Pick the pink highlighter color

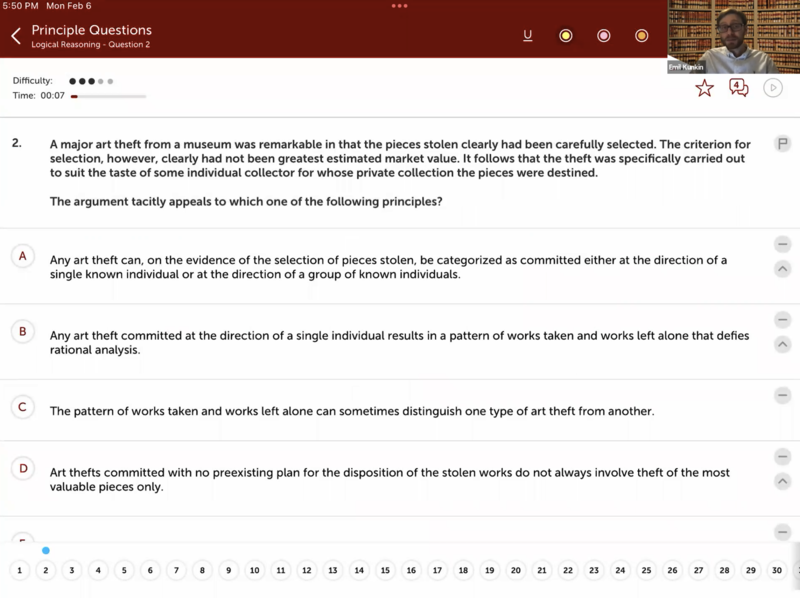point(603,36)
